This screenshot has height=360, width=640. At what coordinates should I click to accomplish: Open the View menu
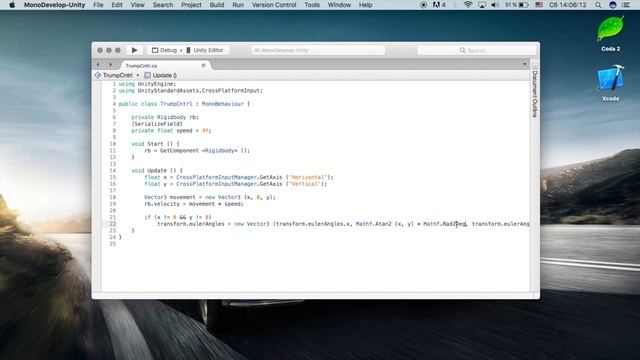click(138, 5)
